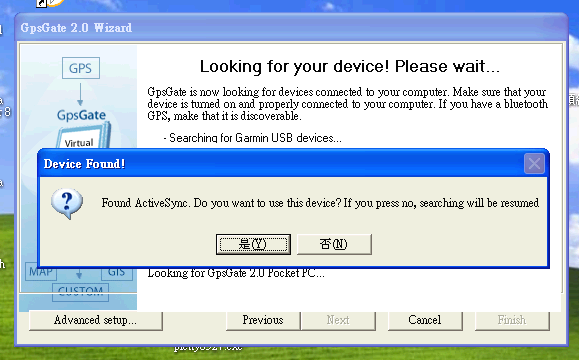The width and height of the screenshot is (579, 360).
Task: Open Advanced setup options
Action: pyautogui.click(x=95, y=320)
